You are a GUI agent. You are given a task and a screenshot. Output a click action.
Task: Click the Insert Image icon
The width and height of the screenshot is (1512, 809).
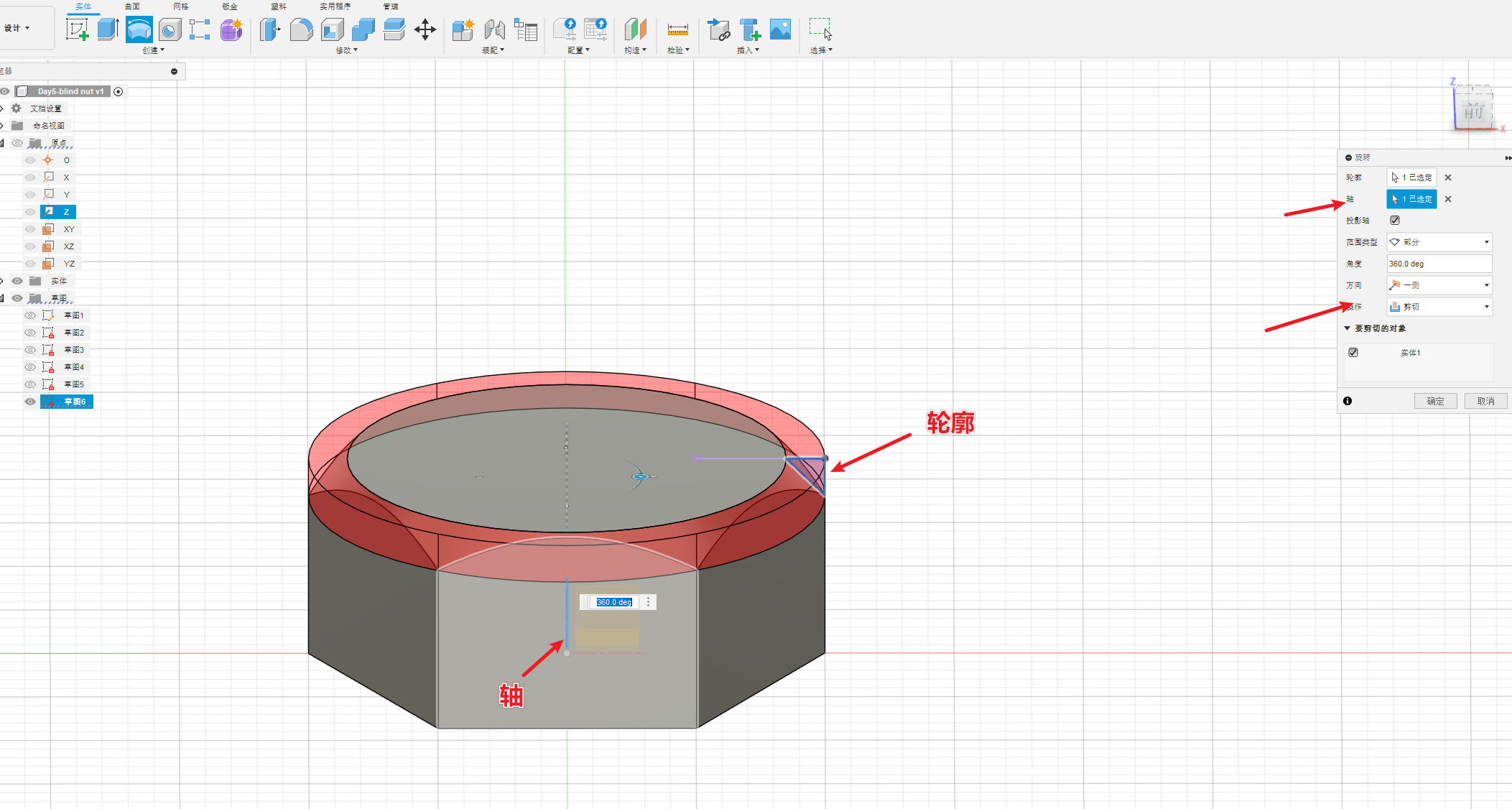pyautogui.click(x=780, y=29)
